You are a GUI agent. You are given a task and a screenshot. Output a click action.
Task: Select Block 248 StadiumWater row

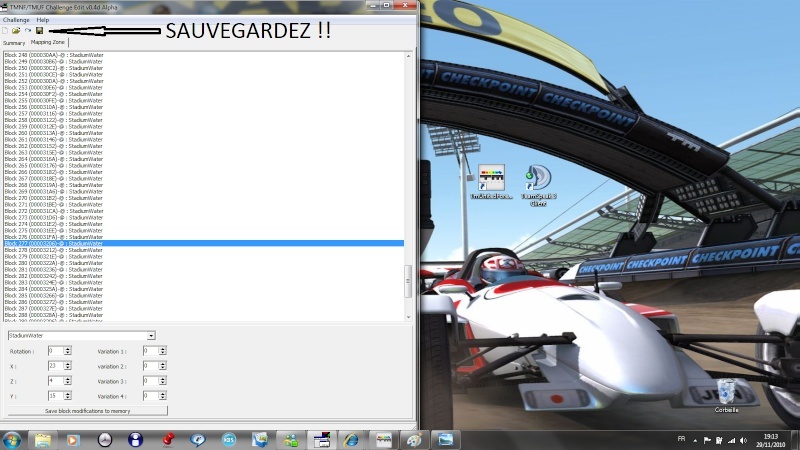point(204,55)
